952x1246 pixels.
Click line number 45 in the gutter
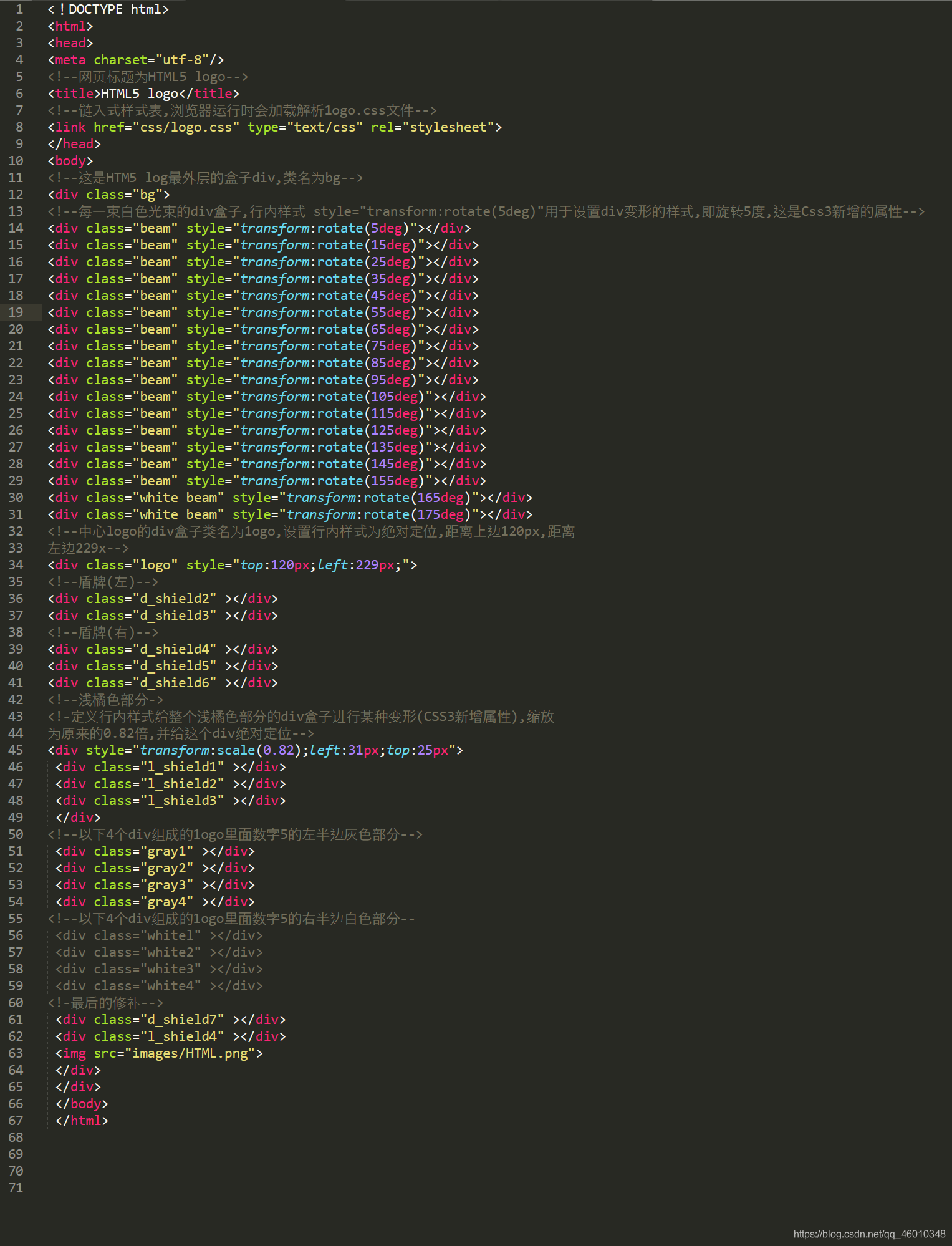coord(16,750)
